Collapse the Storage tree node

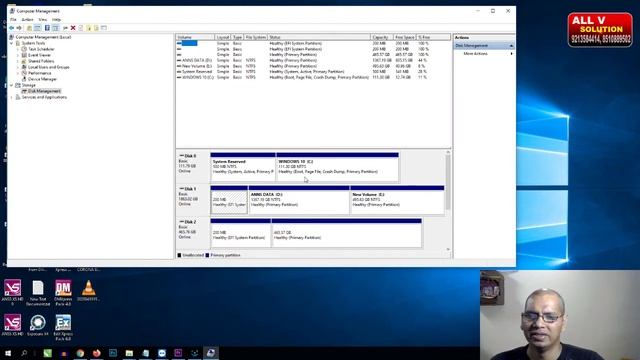click(12, 85)
